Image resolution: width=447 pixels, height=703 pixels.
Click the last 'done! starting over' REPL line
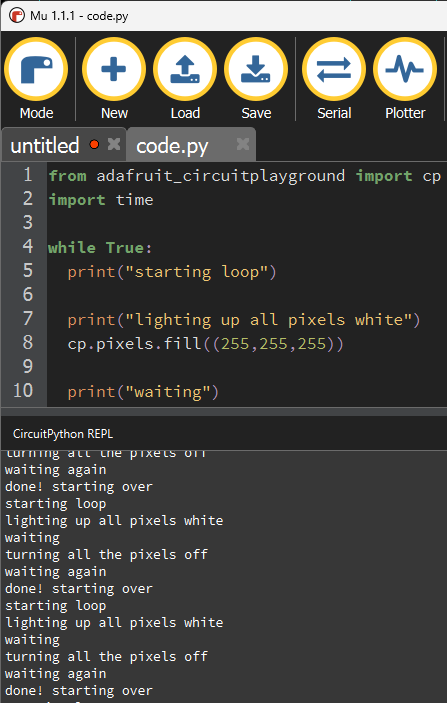(79, 690)
